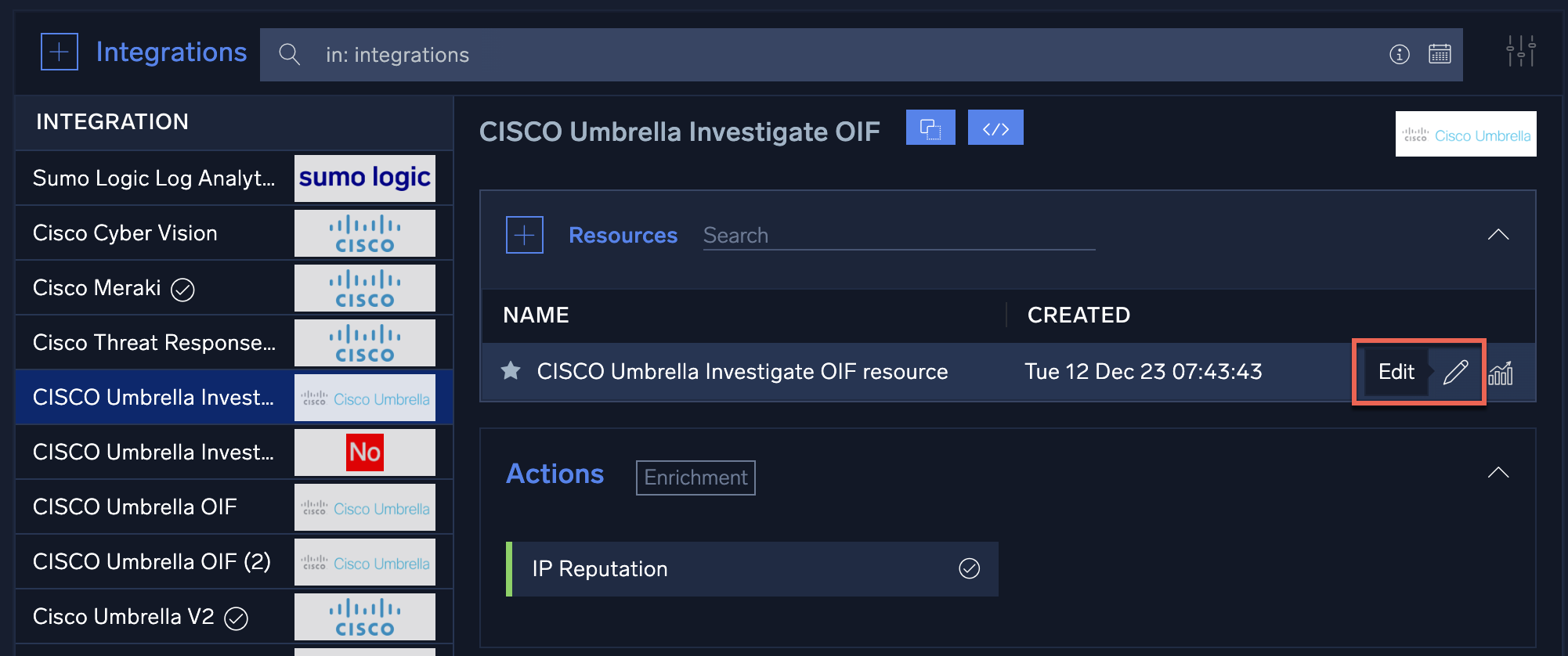Click the clone integration icon button

930,128
